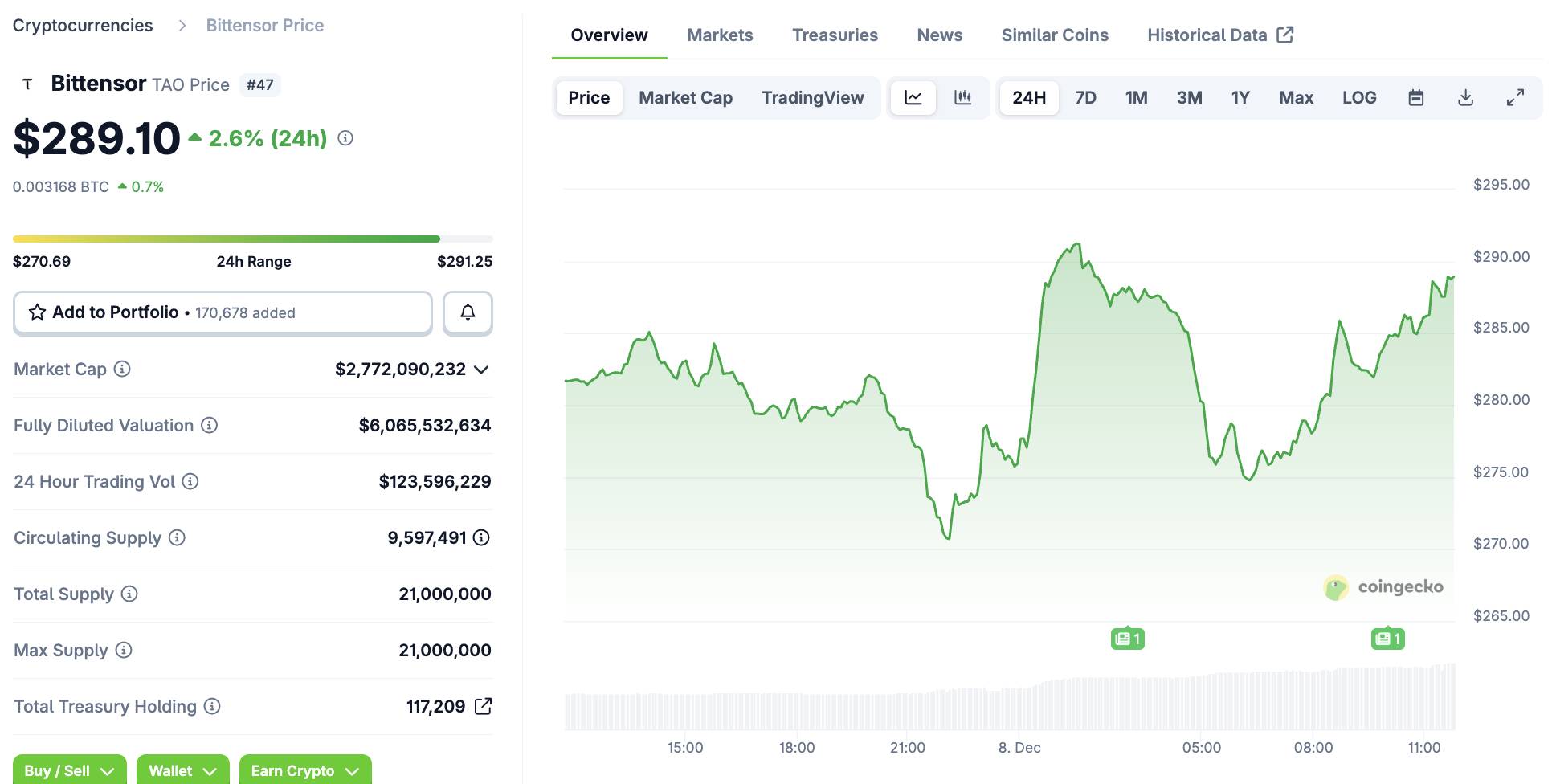Download the chart data

click(1465, 98)
